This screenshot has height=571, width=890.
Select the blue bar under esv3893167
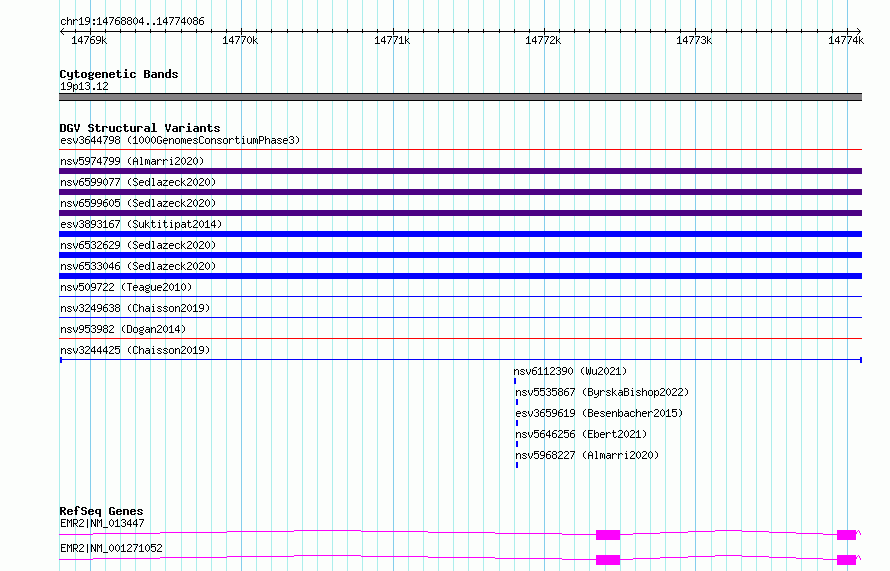tap(460, 234)
